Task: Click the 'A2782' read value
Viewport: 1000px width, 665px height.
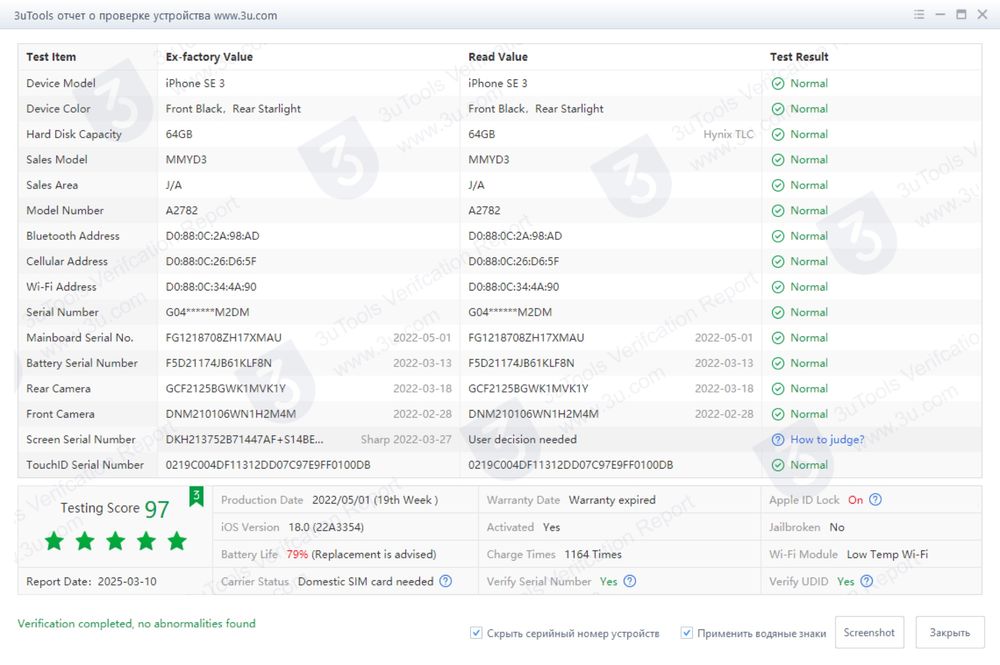Action: click(484, 210)
